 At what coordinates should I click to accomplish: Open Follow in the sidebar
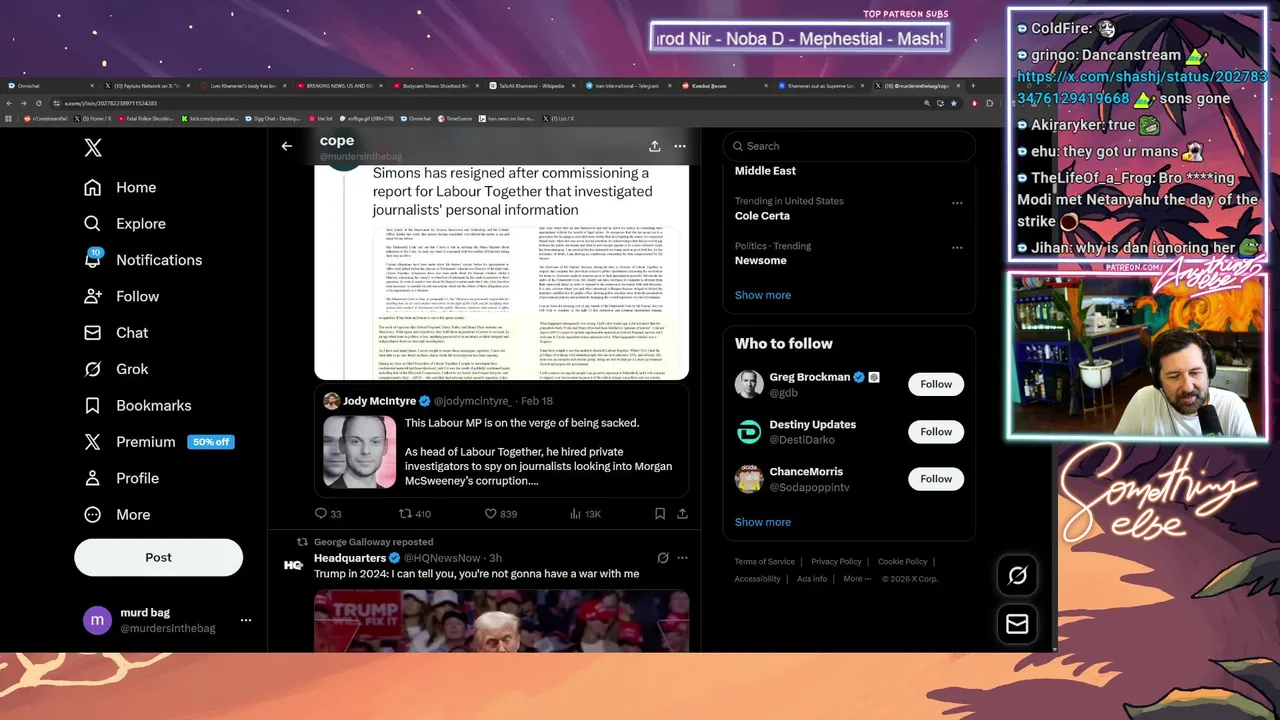[122, 296]
